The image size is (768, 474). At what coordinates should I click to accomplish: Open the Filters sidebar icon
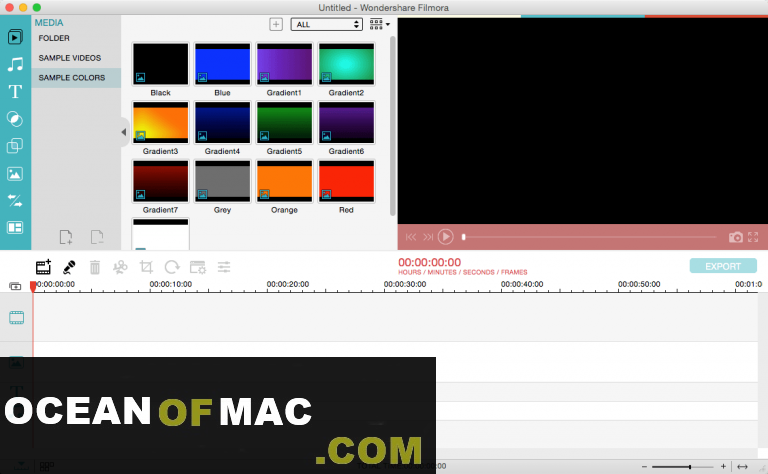click(15, 119)
